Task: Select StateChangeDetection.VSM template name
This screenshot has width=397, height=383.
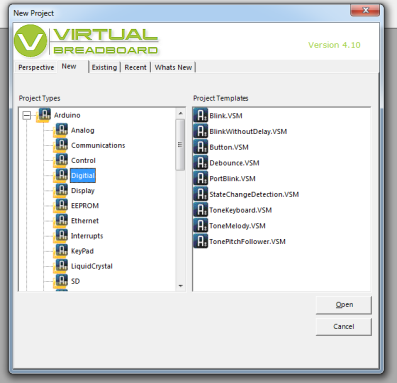Action: [254, 194]
